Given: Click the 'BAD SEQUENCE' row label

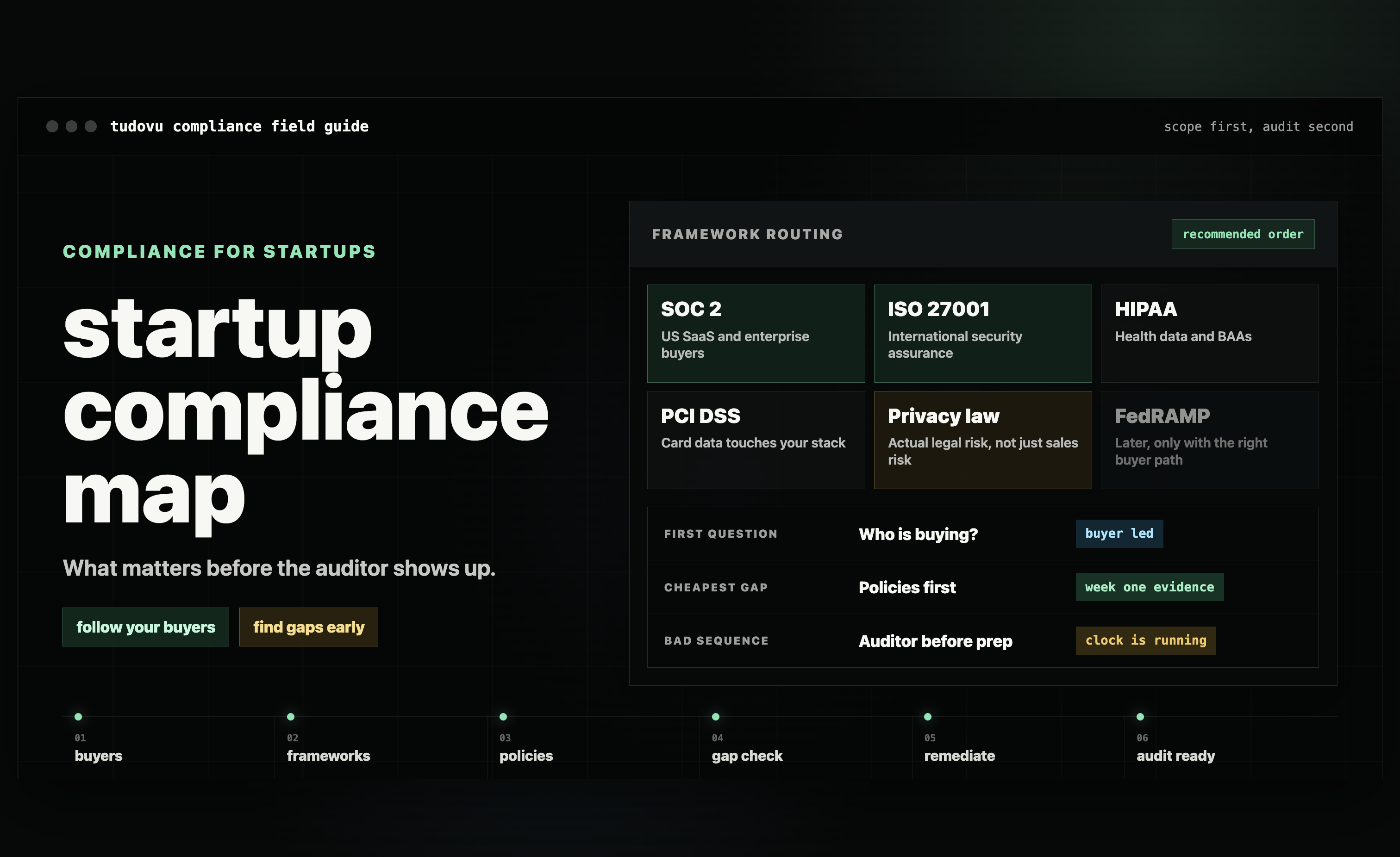Looking at the screenshot, I should click(x=716, y=640).
